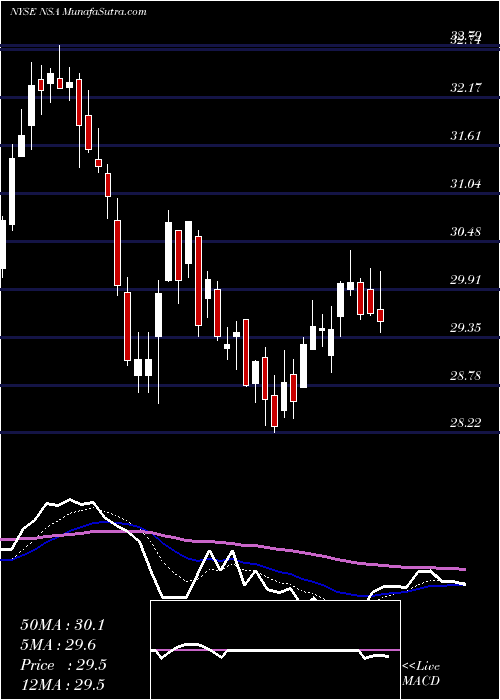Screen dimensions: 500x700
Task: Click the last red candlestick on the right
Action: point(380,315)
